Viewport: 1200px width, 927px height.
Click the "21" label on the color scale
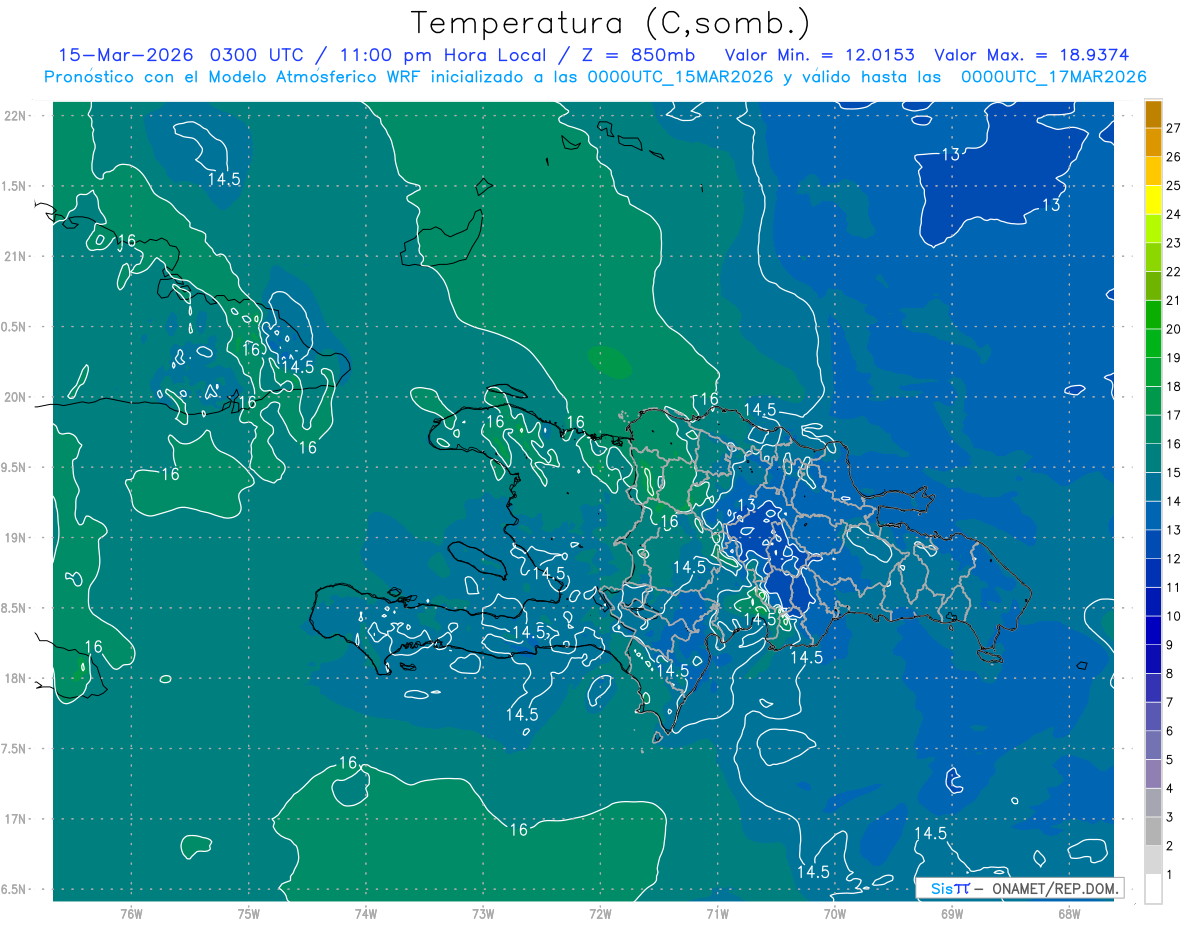[x=1174, y=300]
